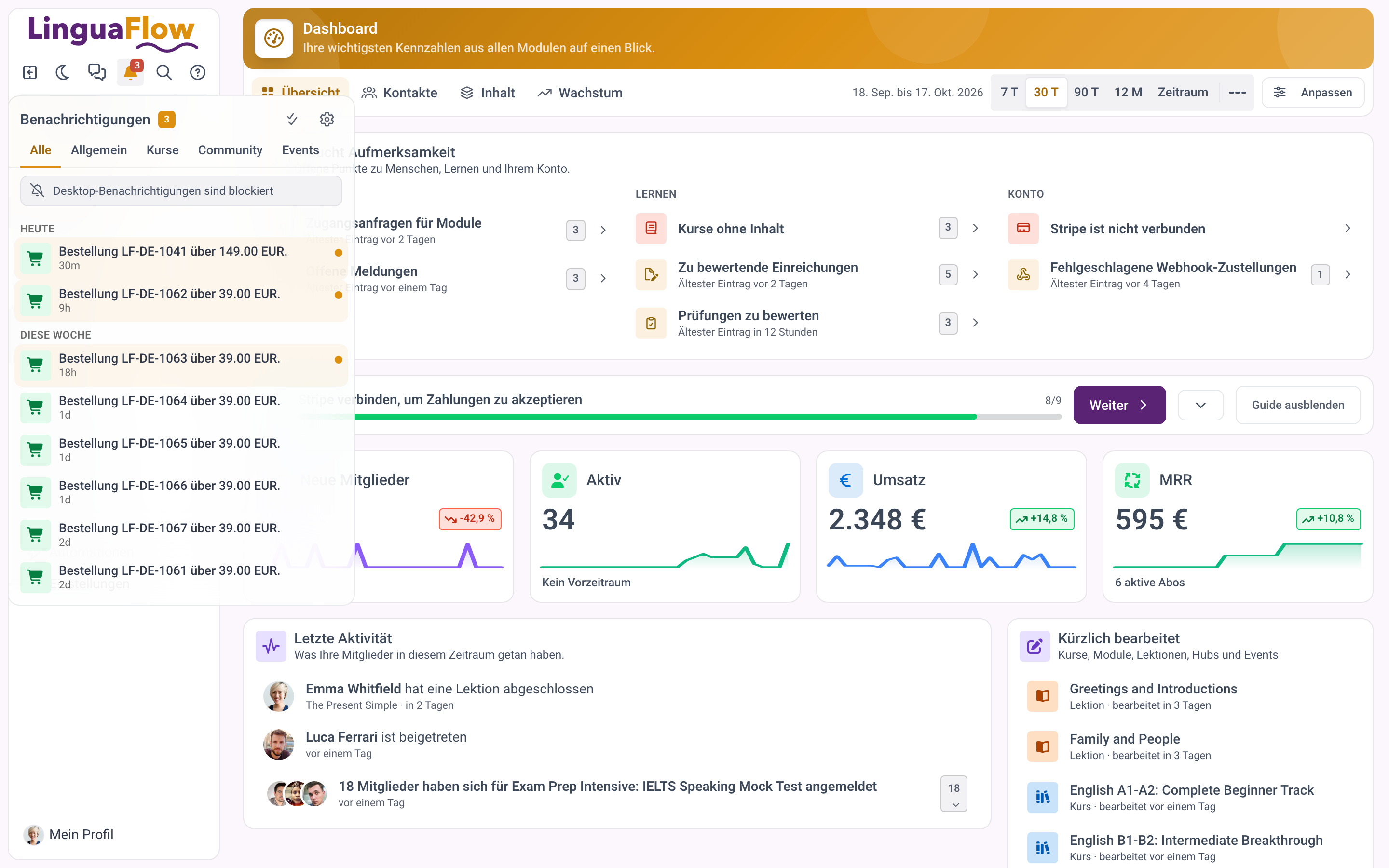Viewport: 1389px width, 868px height.
Task: Mark all notifications as read
Action: coord(292,120)
